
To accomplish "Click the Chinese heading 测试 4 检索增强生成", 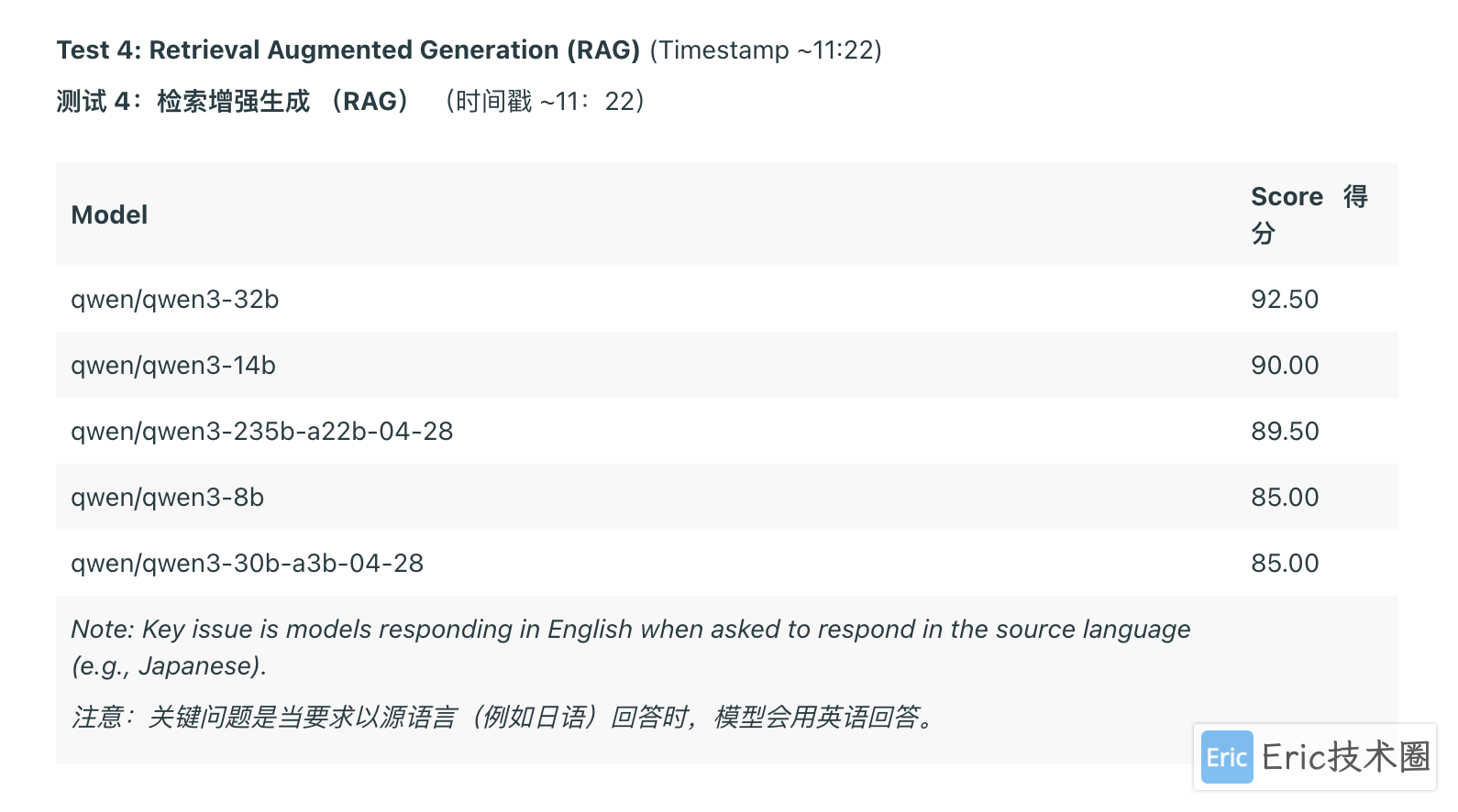I will point(232,101).
